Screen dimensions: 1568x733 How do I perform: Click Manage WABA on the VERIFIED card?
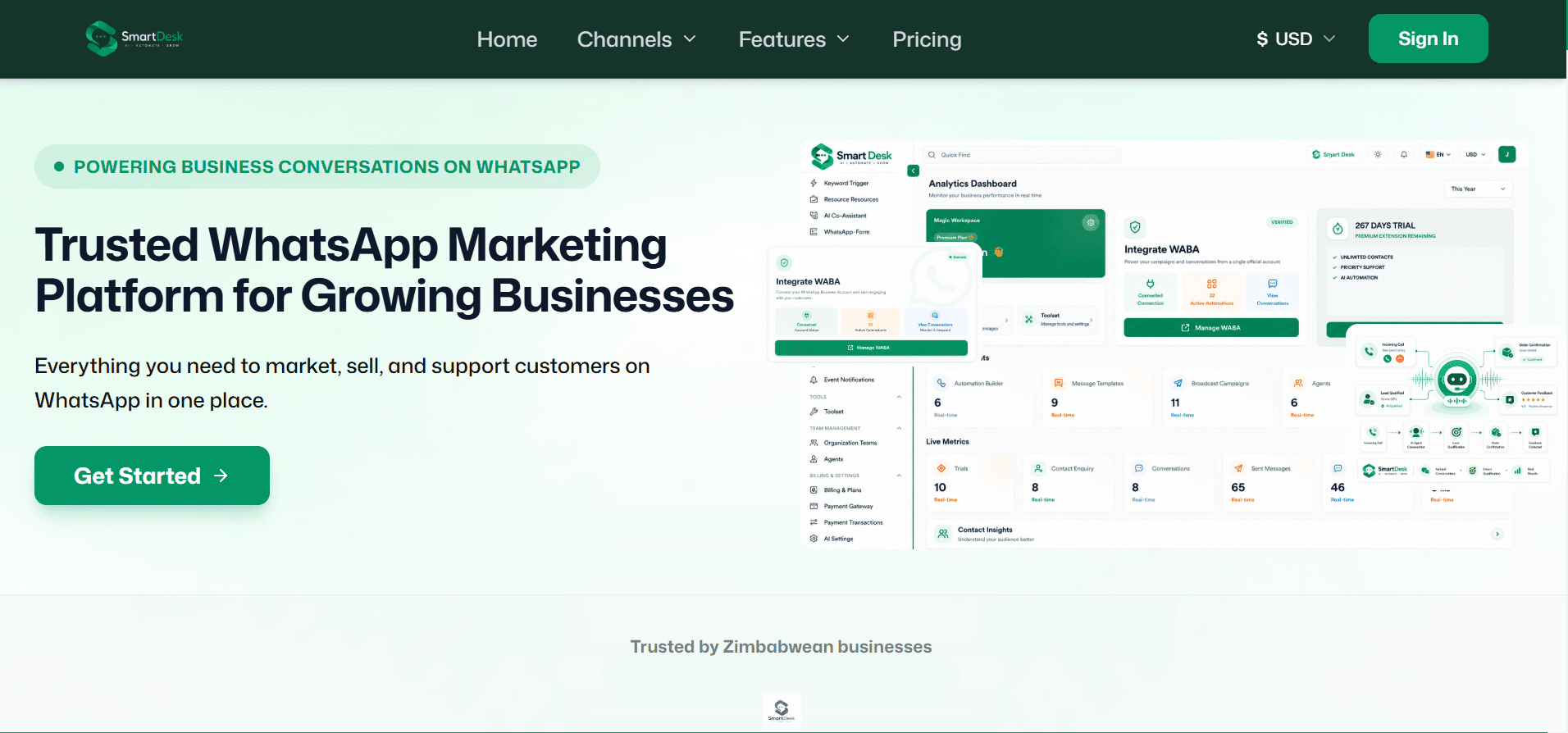[x=1211, y=328]
